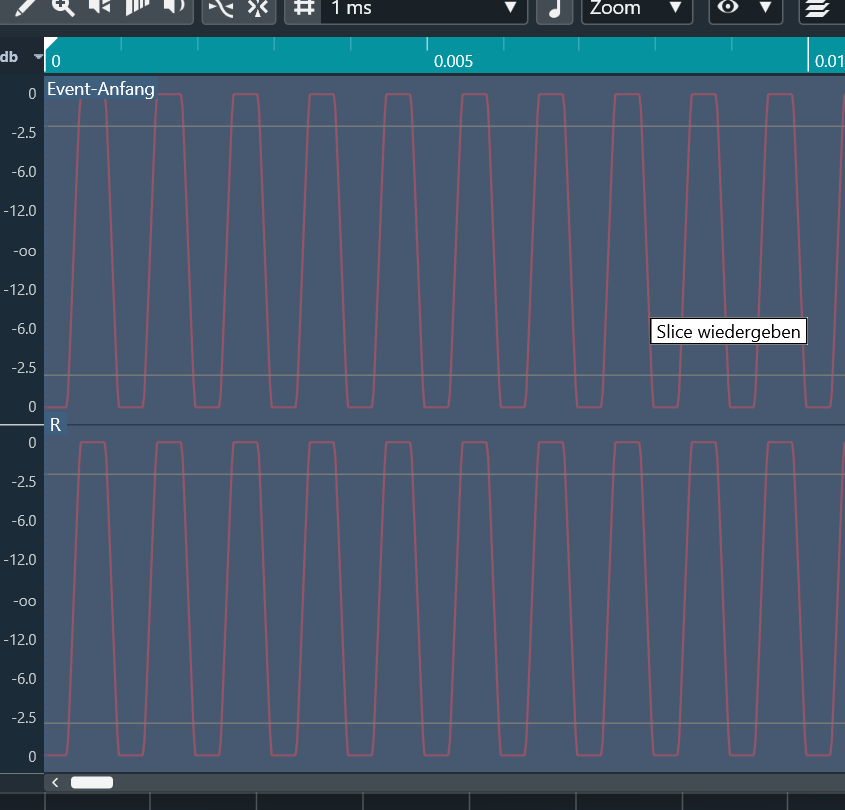Expand the eye icon dropdown arrow
The height and width of the screenshot is (810, 845).
click(x=765, y=8)
